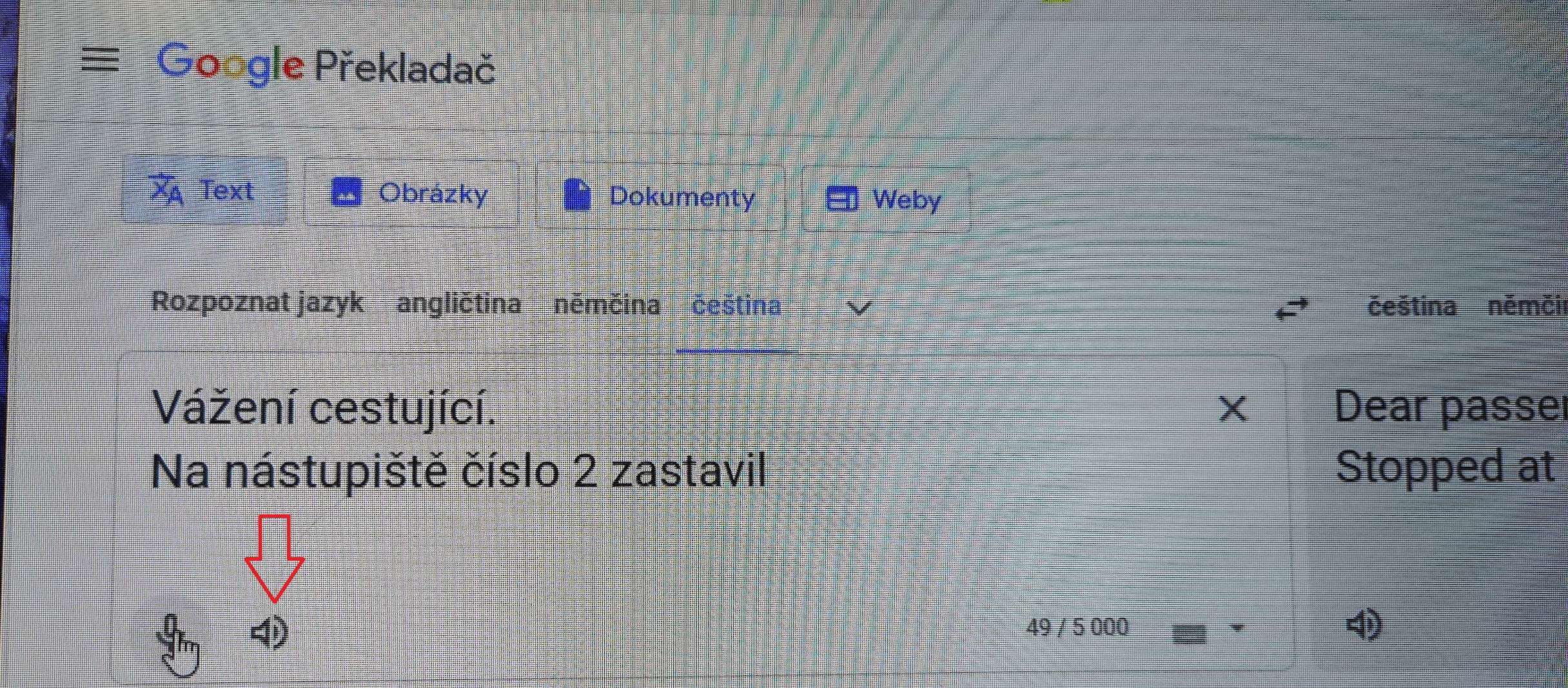The height and width of the screenshot is (688, 1568).
Task: Open the Dokumenty translation mode
Action: tap(659, 196)
